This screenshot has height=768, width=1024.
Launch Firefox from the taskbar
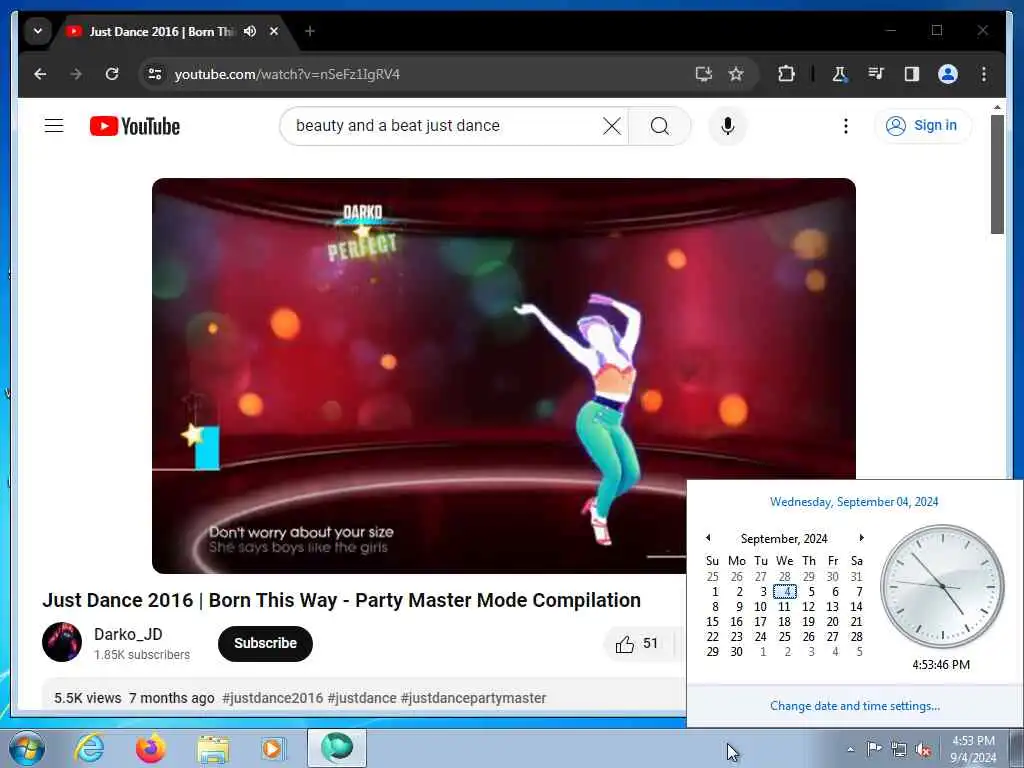(x=150, y=748)
